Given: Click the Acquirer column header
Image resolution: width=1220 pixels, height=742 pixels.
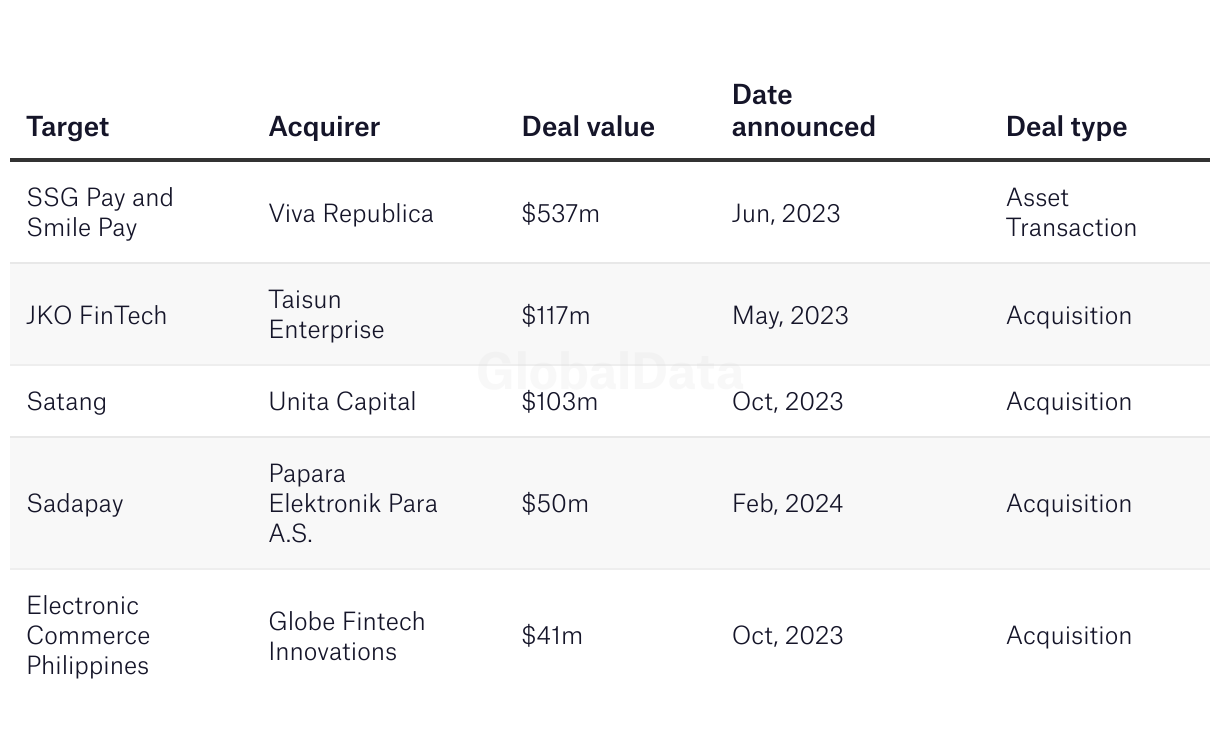Looking at the screenshot, I should 324,127.
